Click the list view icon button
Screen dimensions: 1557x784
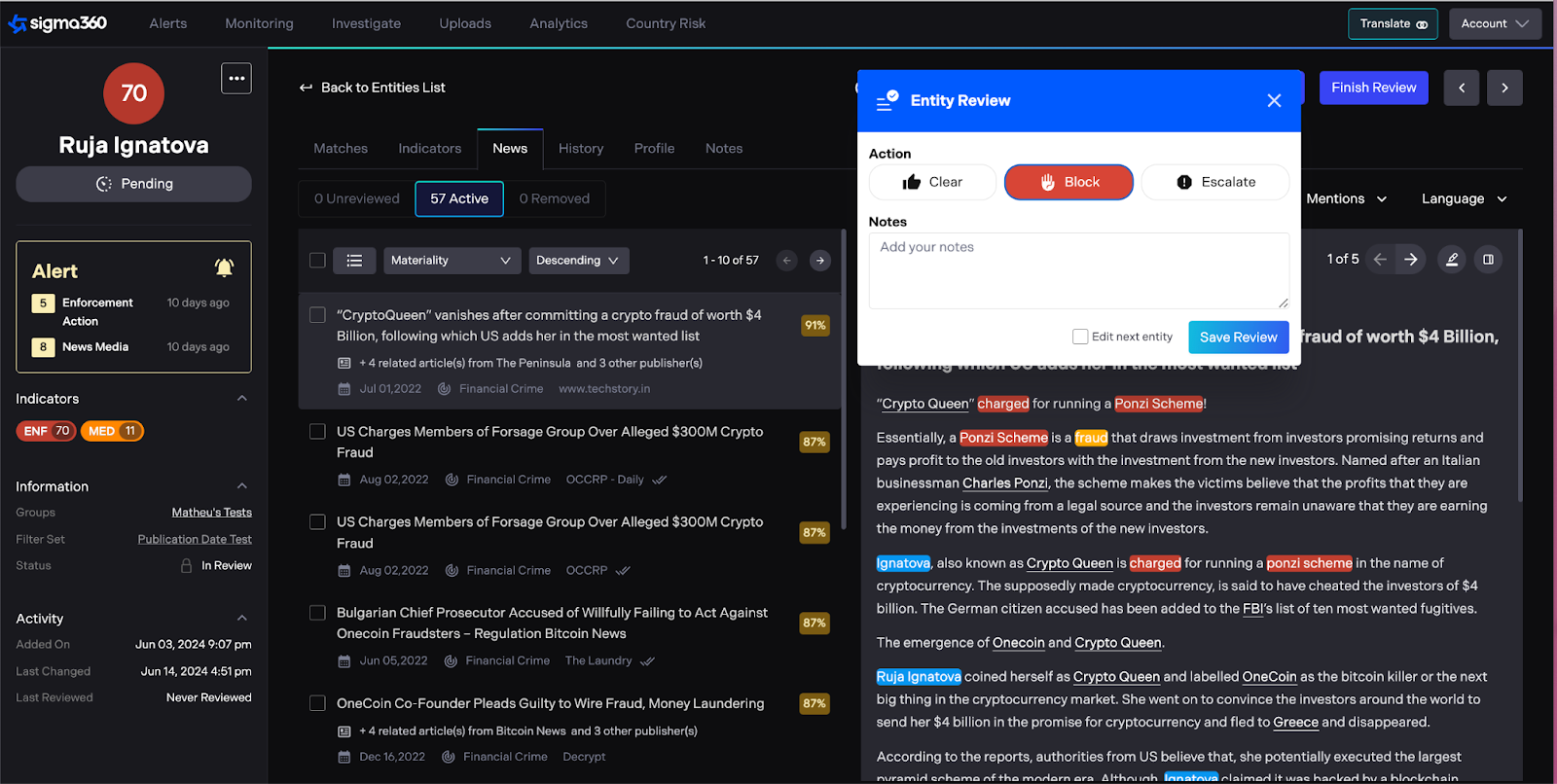(x=354, y=261)
